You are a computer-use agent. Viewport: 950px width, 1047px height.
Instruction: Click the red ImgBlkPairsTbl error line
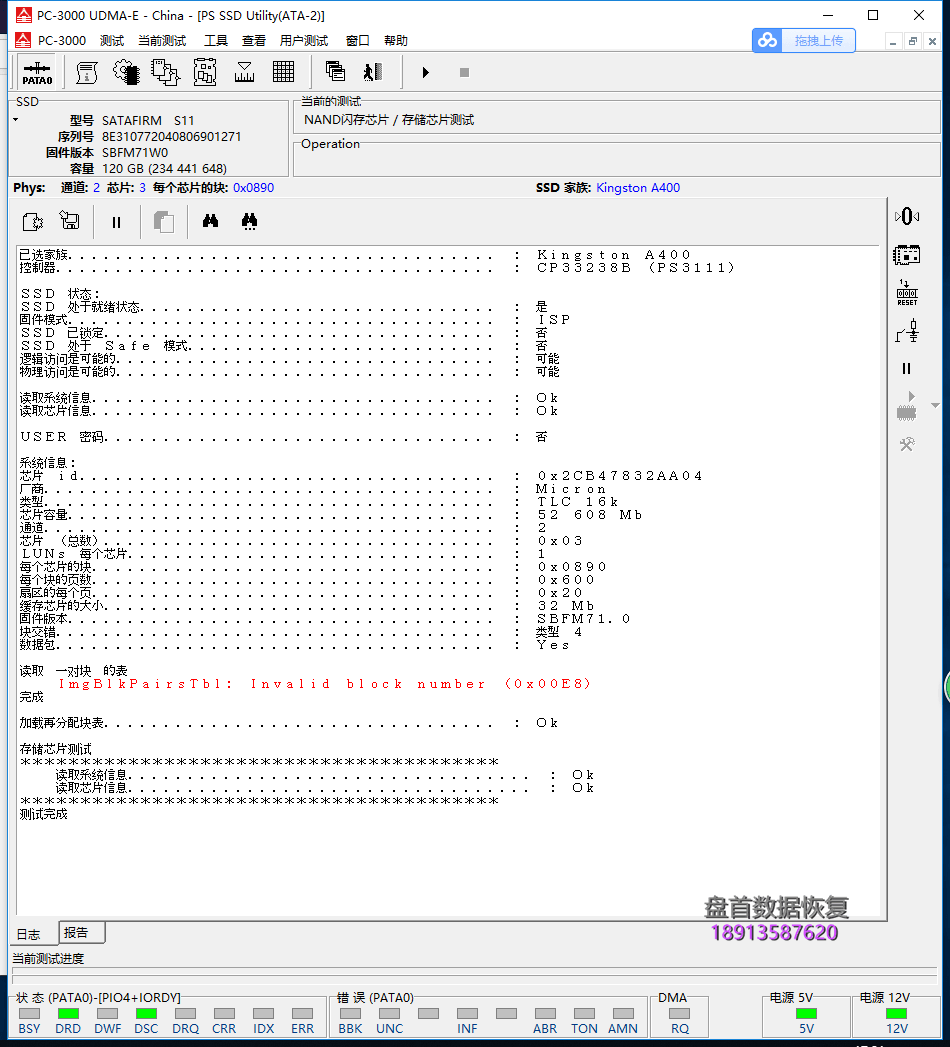(x=324, y=684)
